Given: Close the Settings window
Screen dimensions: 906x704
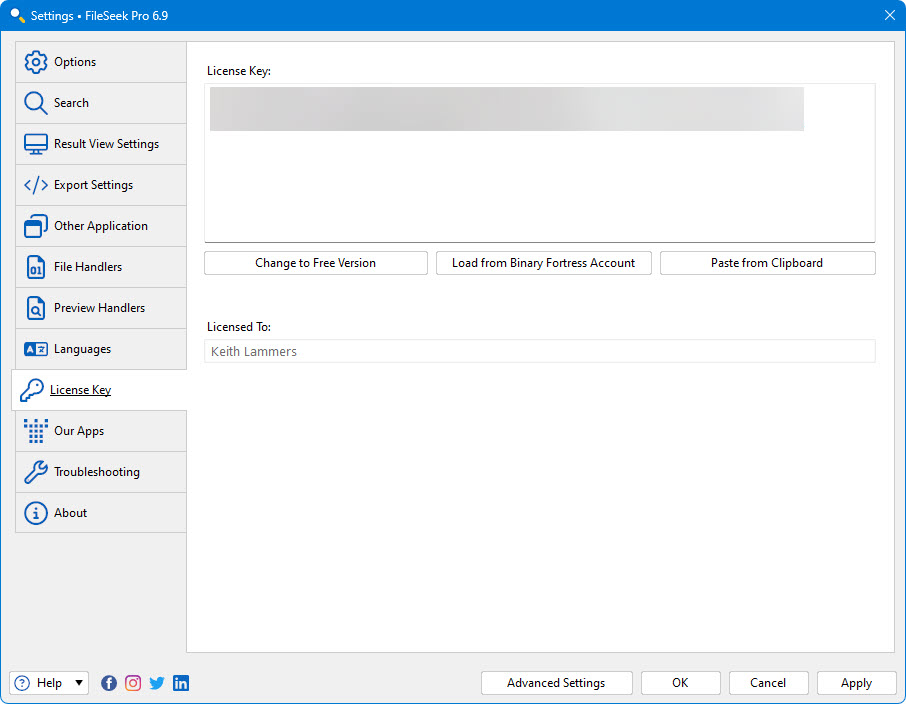Looking at the screenshot, I should tap(890, 16).
